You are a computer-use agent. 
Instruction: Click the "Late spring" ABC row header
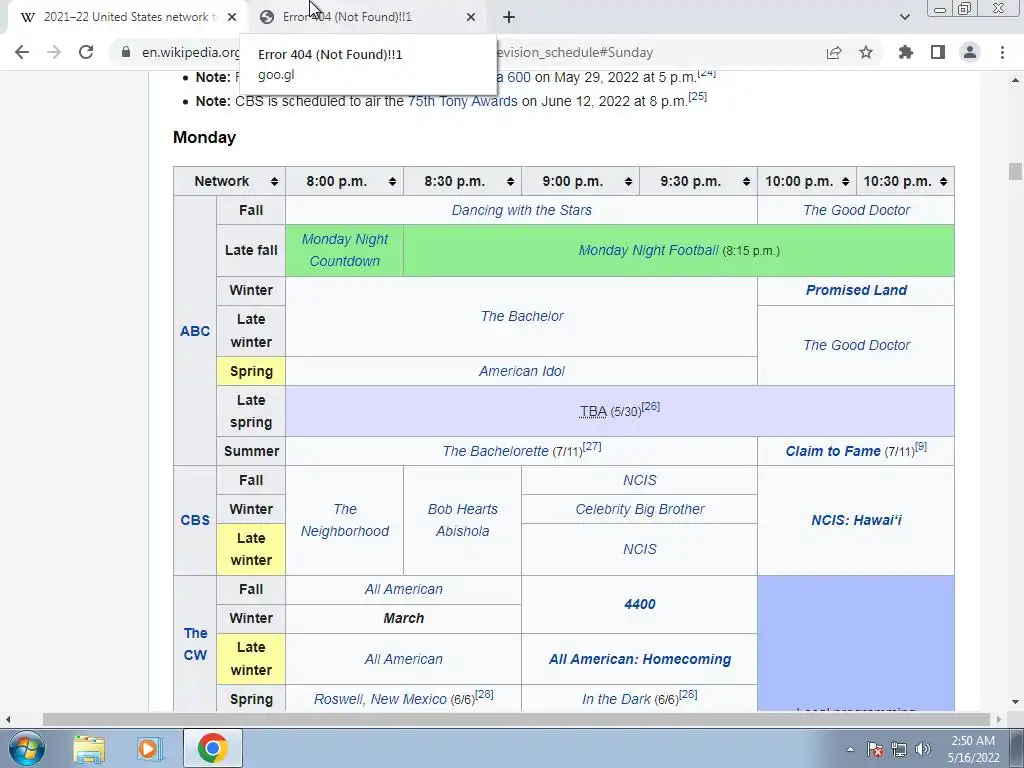251,411
